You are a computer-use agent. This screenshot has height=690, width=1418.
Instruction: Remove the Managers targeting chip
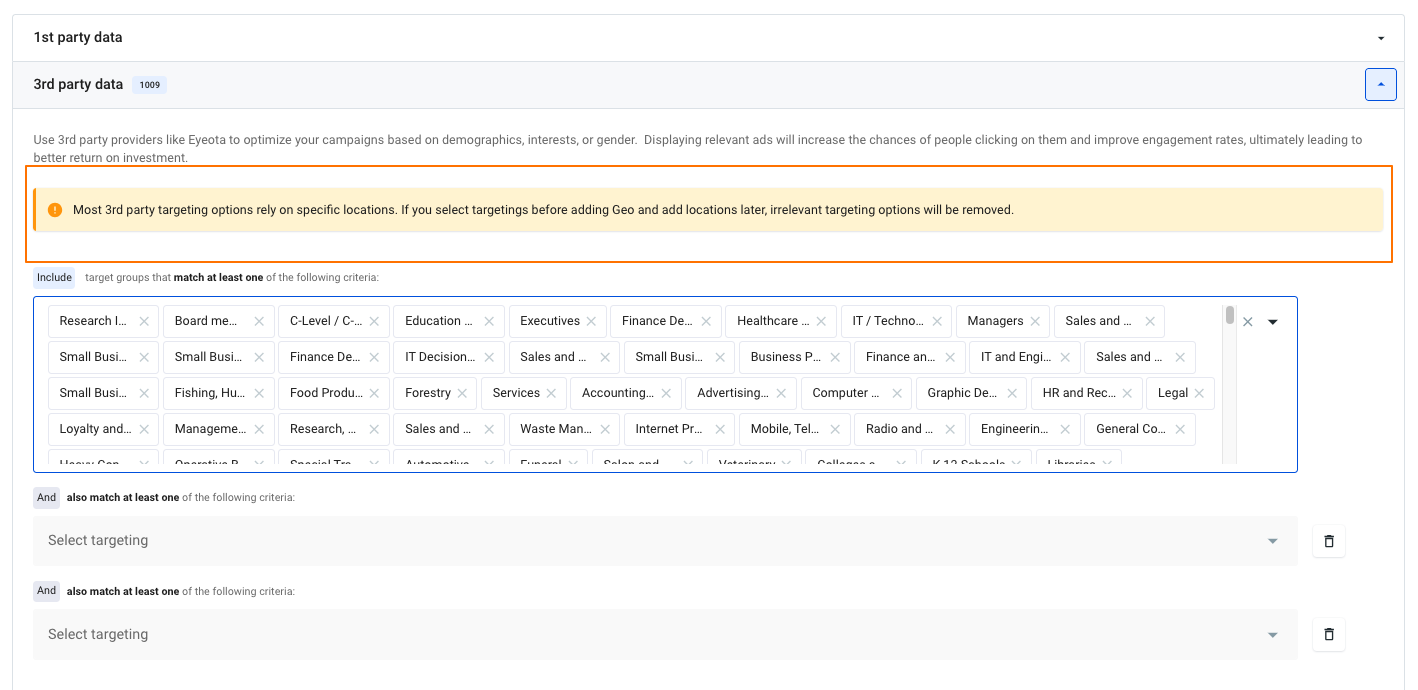click(x=1036, y=321)
